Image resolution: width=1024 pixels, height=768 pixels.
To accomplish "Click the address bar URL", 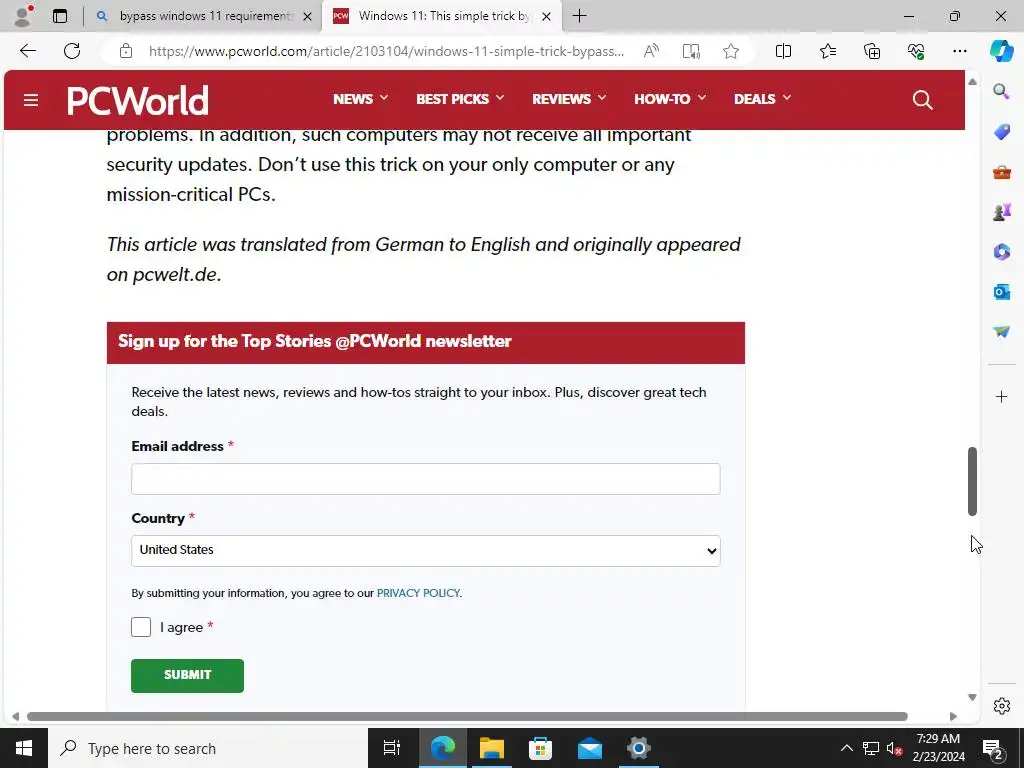I will (386, 51).
